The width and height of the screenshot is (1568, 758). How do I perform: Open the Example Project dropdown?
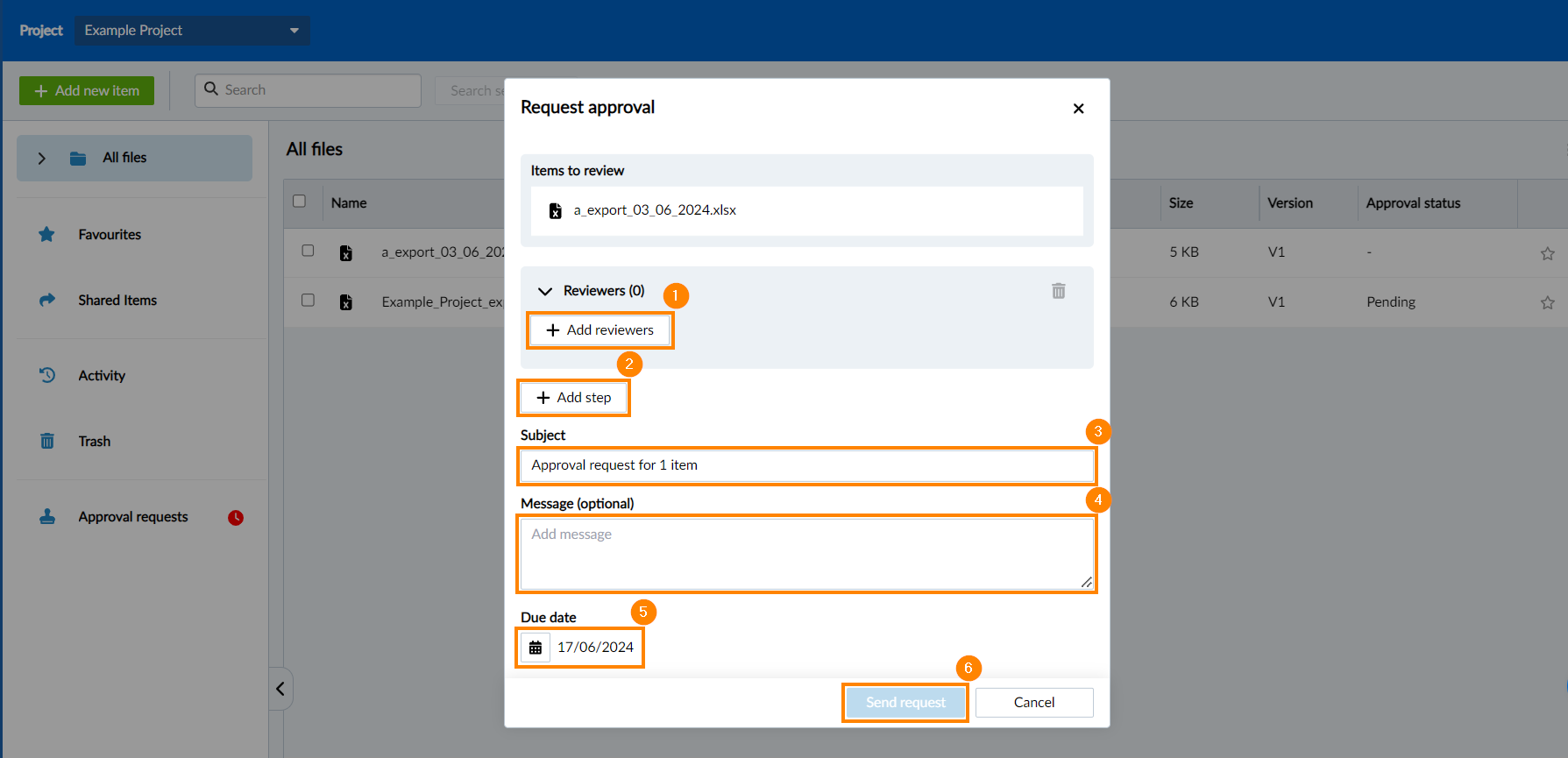[x=192, y=31]
